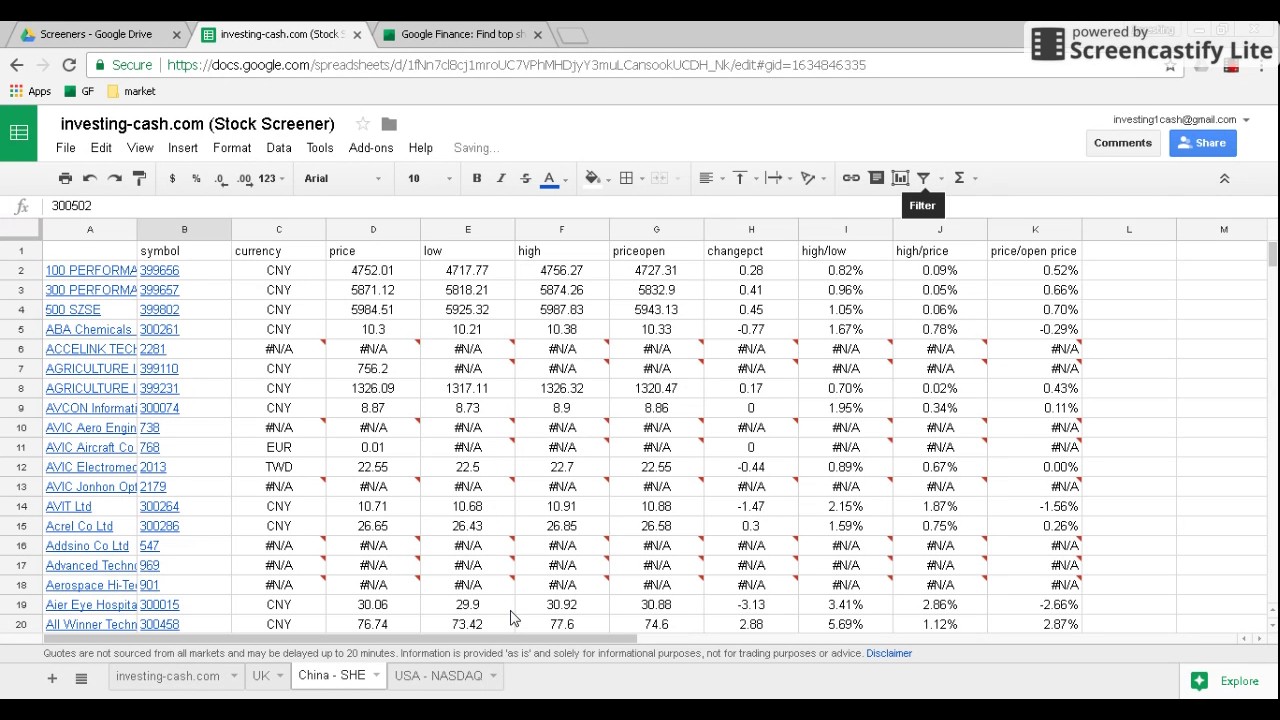
Task: Open the fill color picker
Action: tap(597, 178)
